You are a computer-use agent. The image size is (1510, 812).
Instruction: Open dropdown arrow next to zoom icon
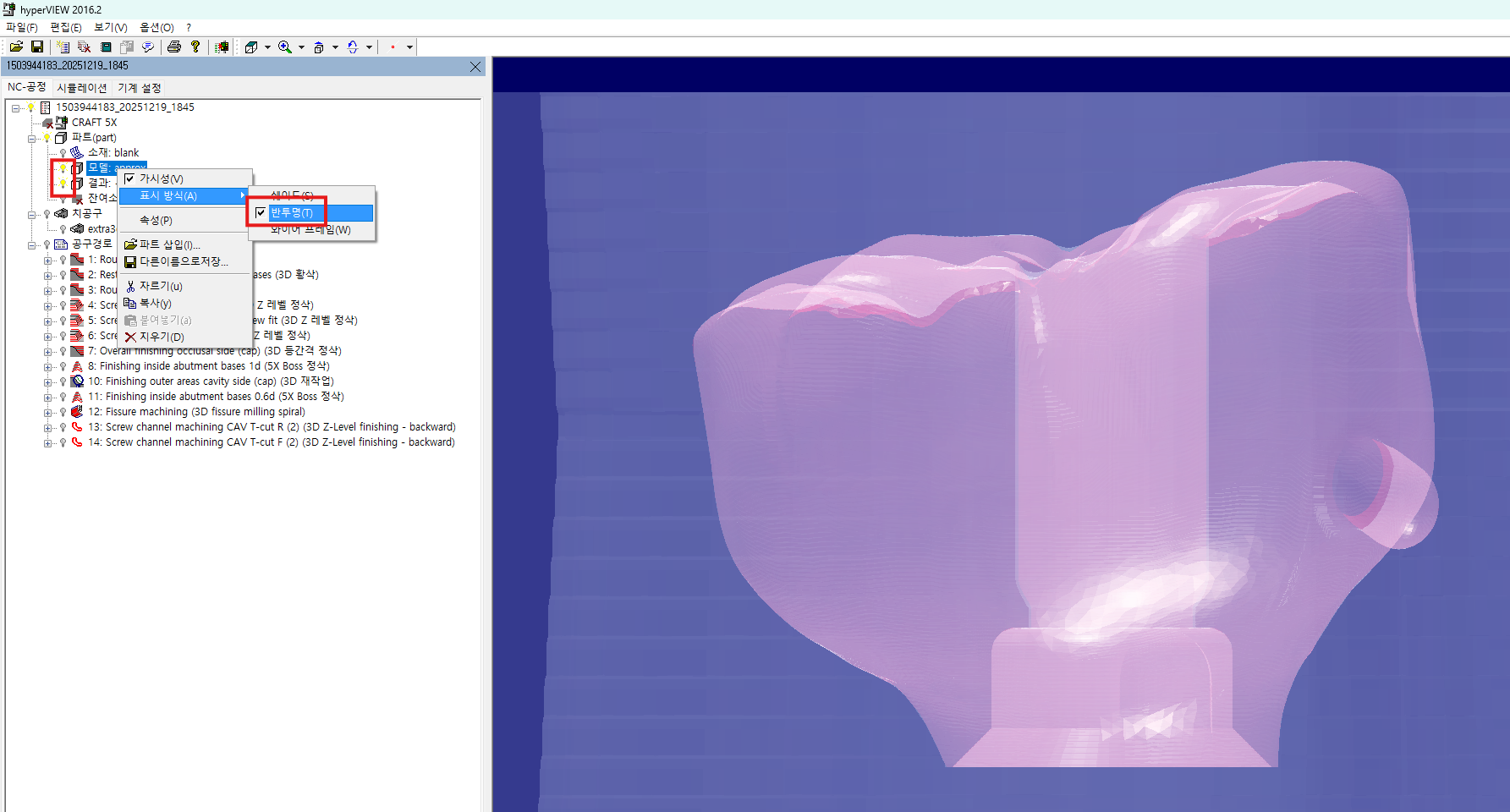click(x=301, y=47)
